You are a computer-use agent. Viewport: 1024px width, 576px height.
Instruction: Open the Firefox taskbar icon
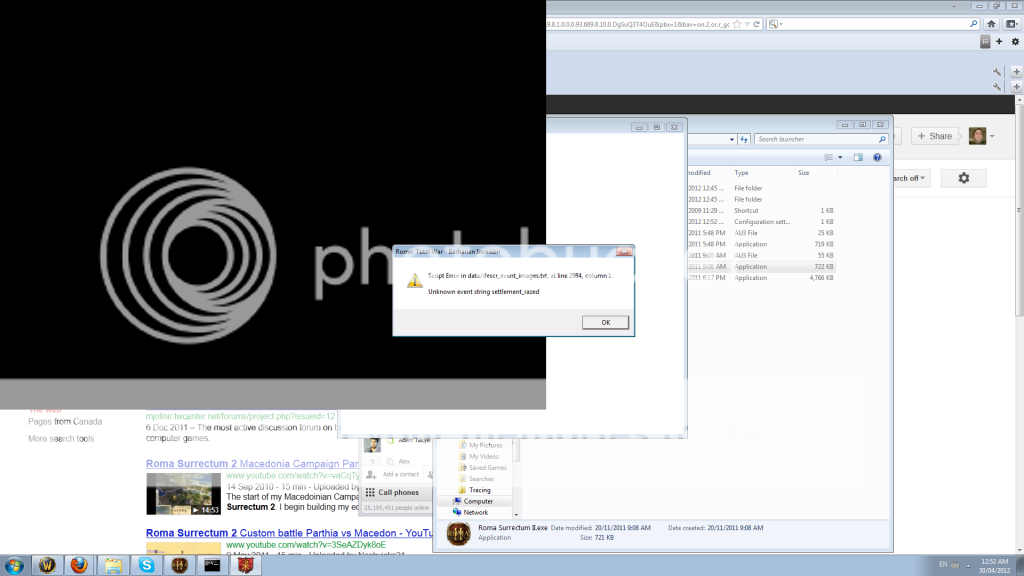pos(79,565)
